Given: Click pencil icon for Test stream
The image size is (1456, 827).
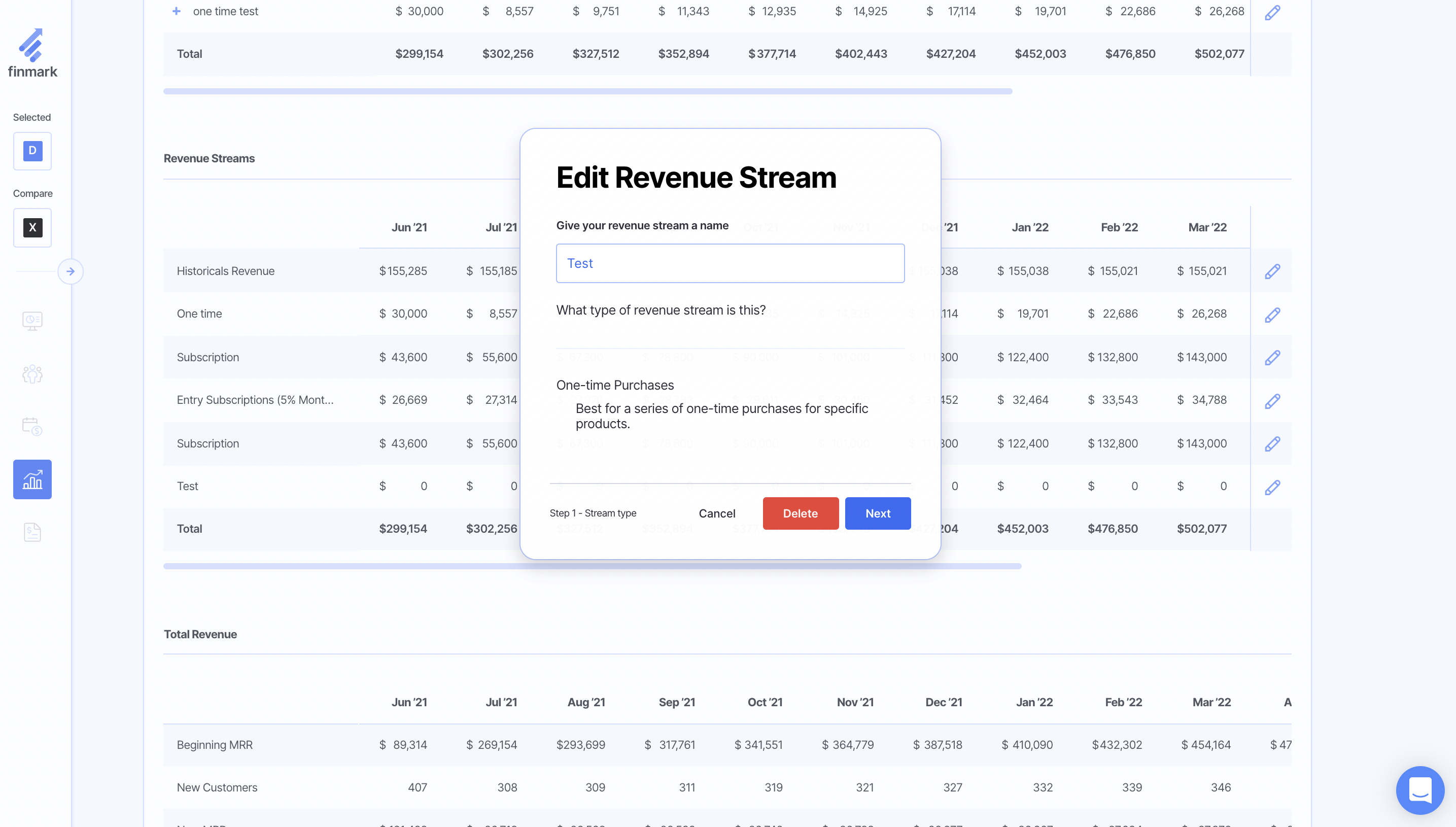Looking at the screenshot, I should (x=1272, y=487).
